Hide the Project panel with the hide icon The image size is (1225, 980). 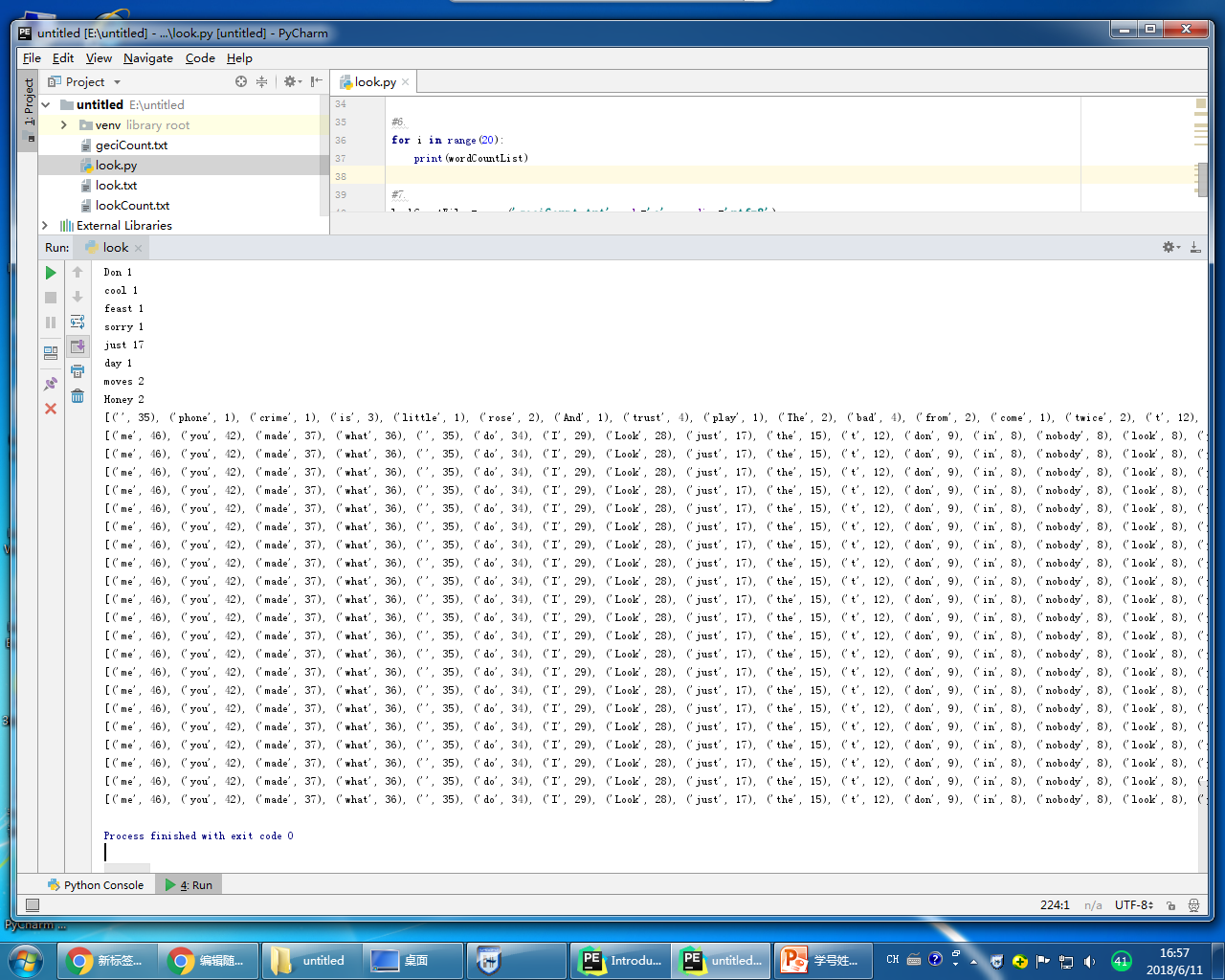point(316,82)
